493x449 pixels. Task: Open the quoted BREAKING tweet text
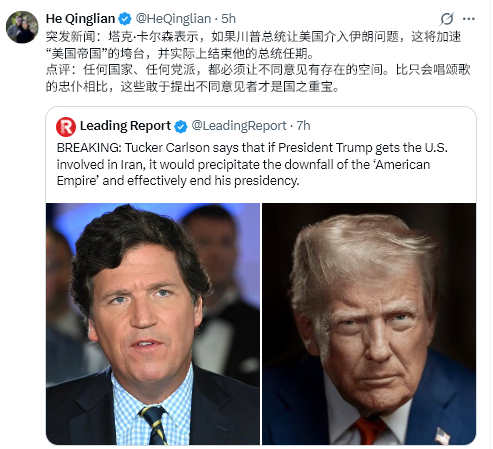[x=252, y=164]
